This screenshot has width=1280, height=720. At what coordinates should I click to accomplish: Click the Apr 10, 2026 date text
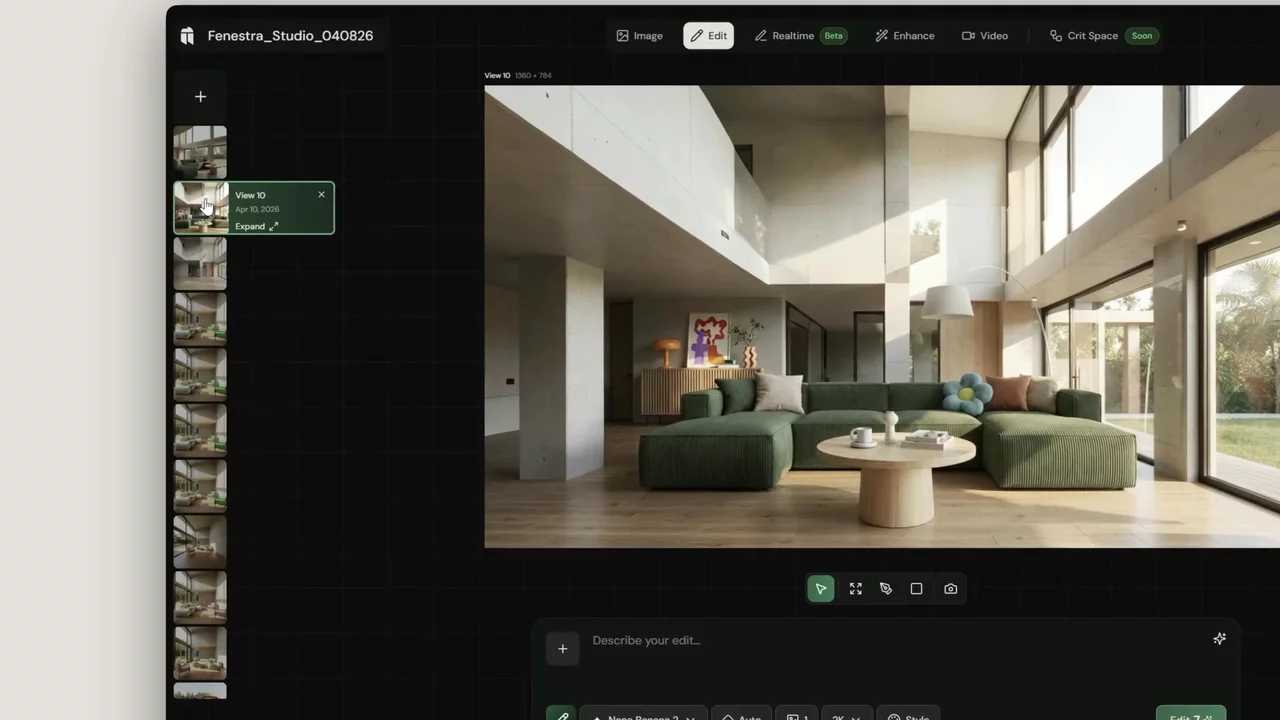coord(257,209)
